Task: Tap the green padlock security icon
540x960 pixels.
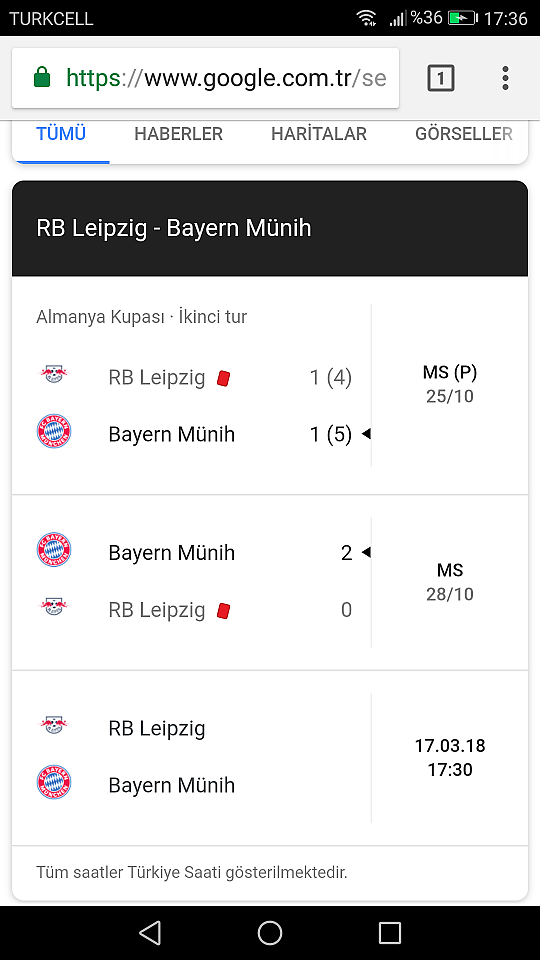Action: (42, 78)
